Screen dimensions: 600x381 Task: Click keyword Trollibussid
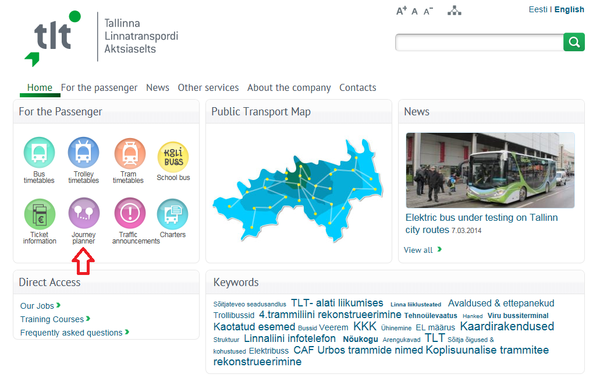(x=234, y=315)
